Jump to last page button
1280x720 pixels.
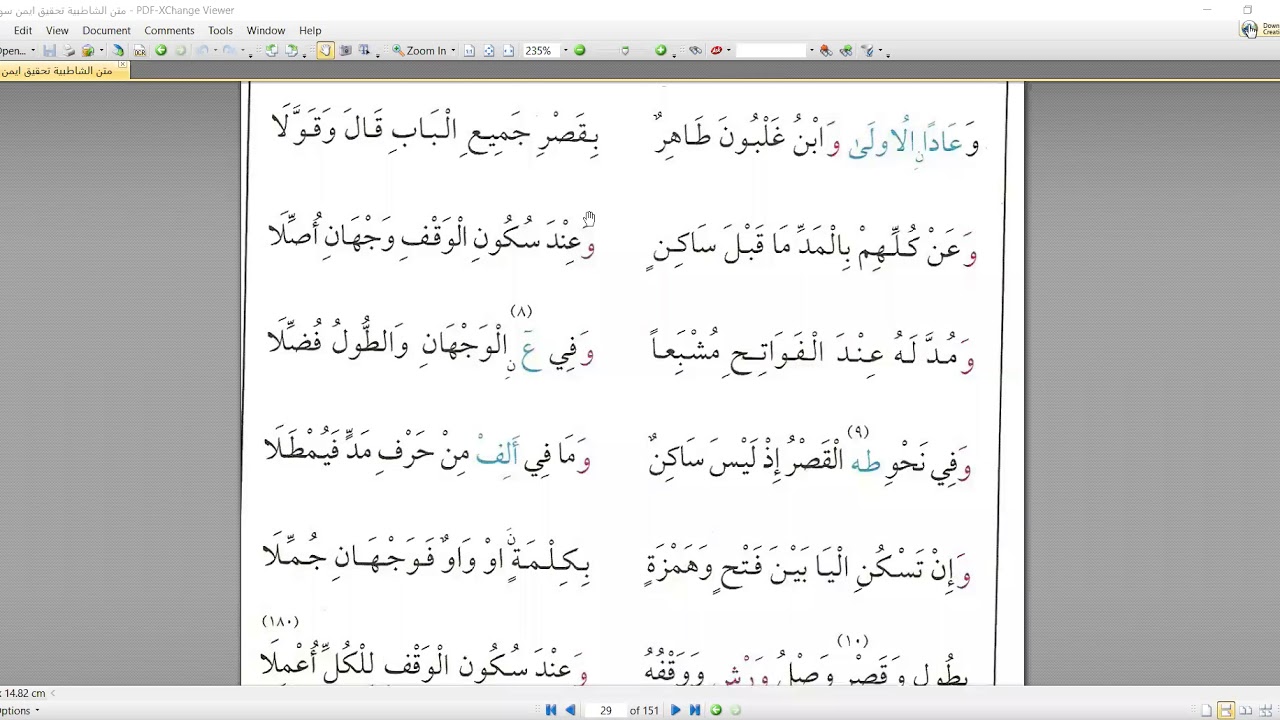click(694, 710)
